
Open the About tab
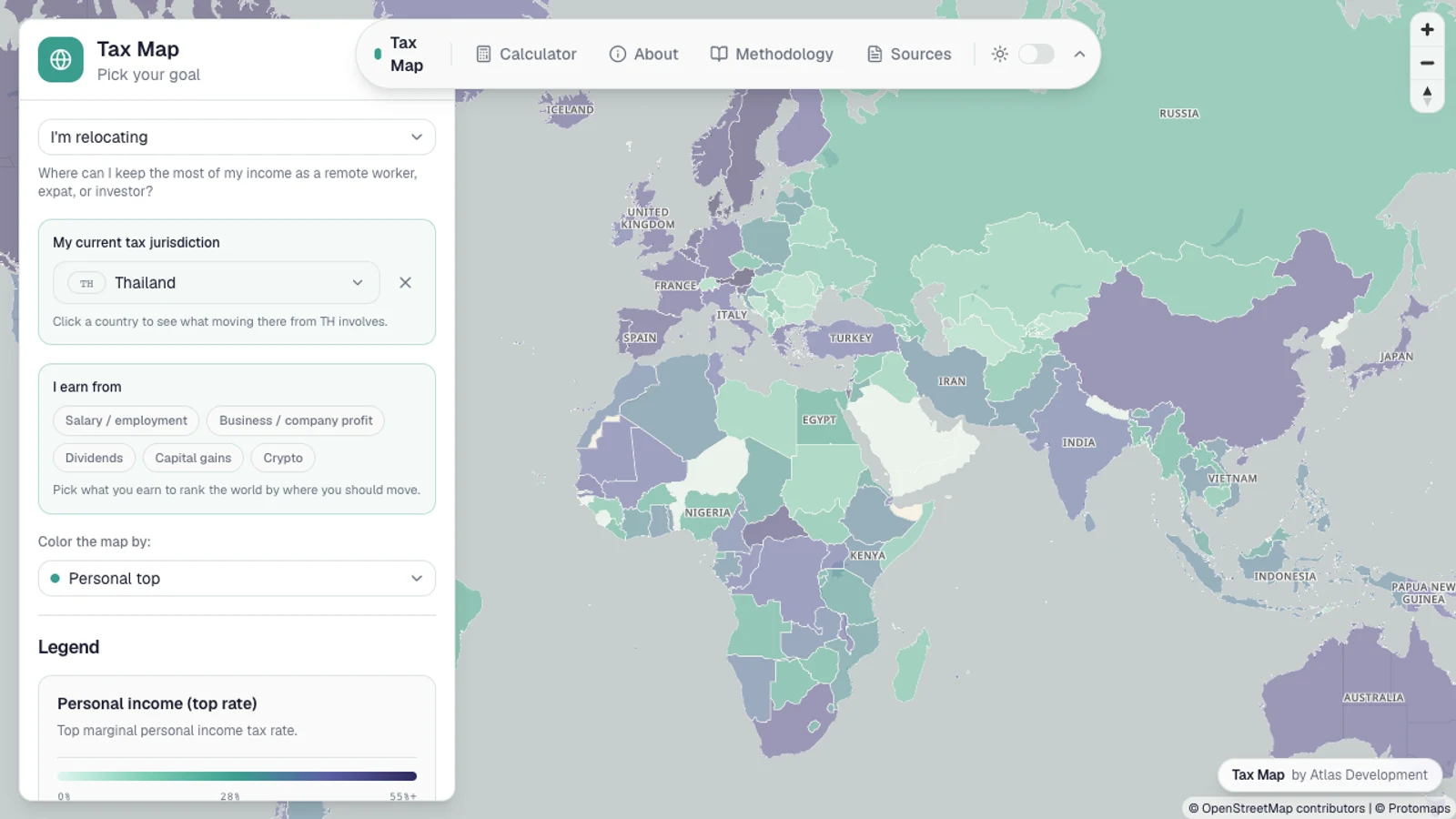[x=643, y=55]
